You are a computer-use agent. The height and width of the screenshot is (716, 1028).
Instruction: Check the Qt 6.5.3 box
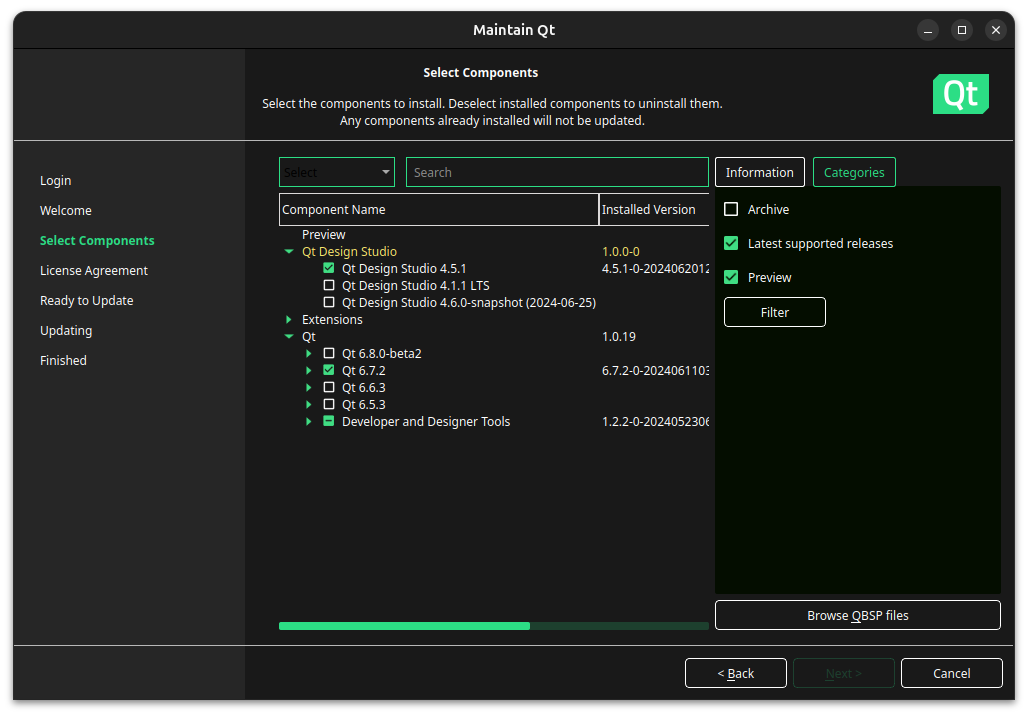328,405
